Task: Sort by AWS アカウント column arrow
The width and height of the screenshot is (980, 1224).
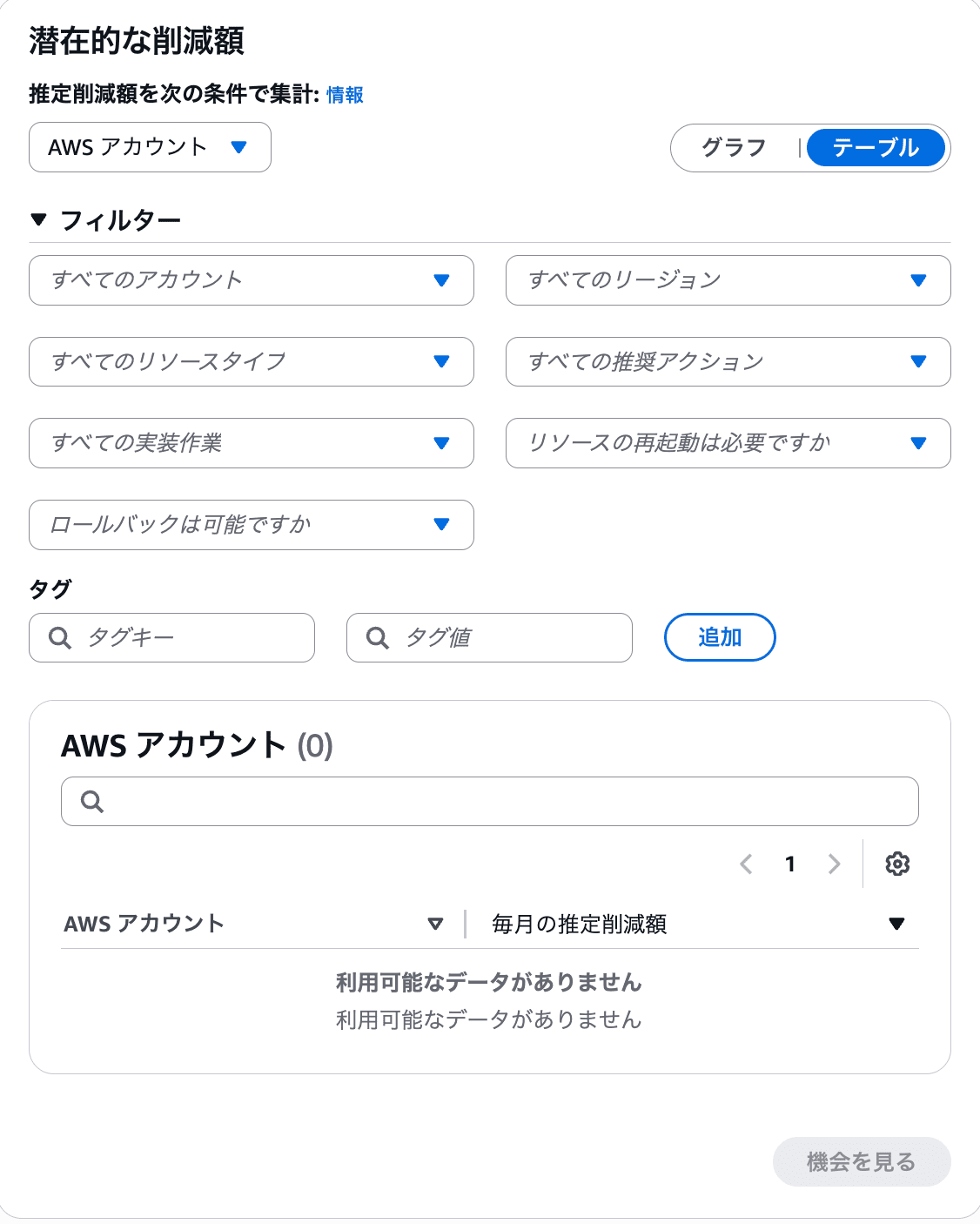Action: point(435,924)
